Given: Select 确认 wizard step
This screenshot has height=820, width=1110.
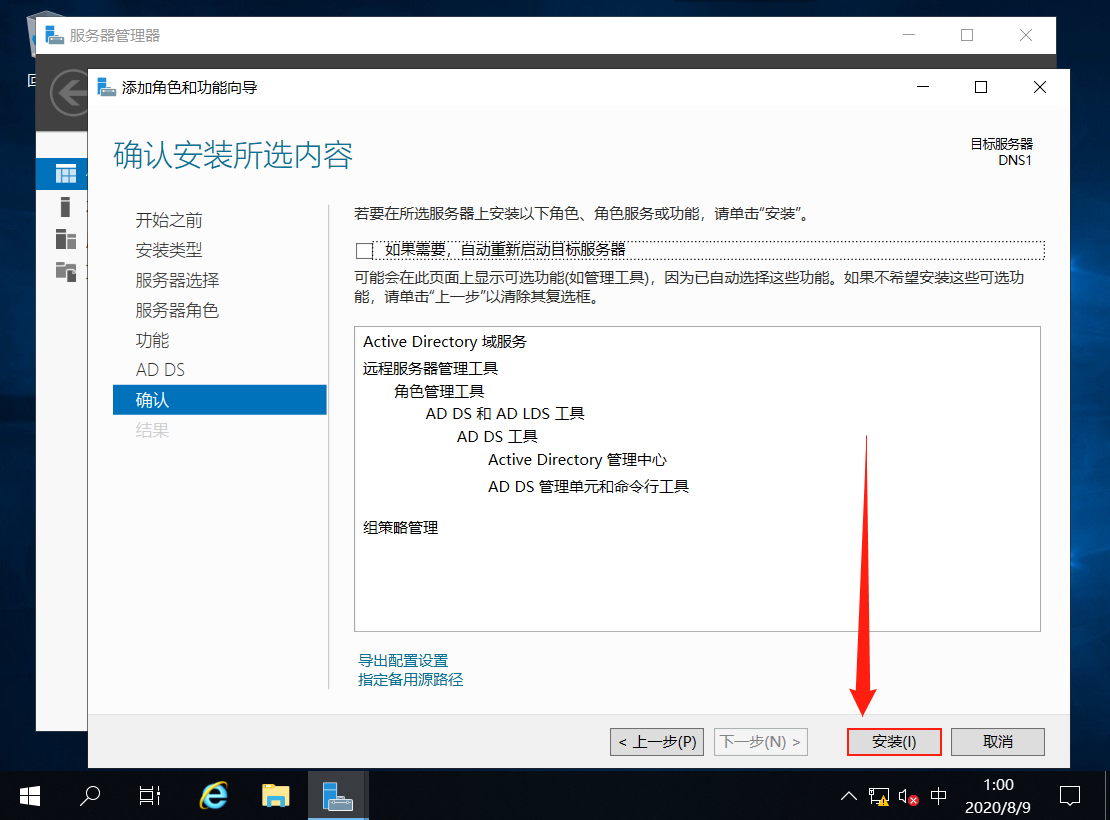Looking at the screenshot, I should [219, 400].
